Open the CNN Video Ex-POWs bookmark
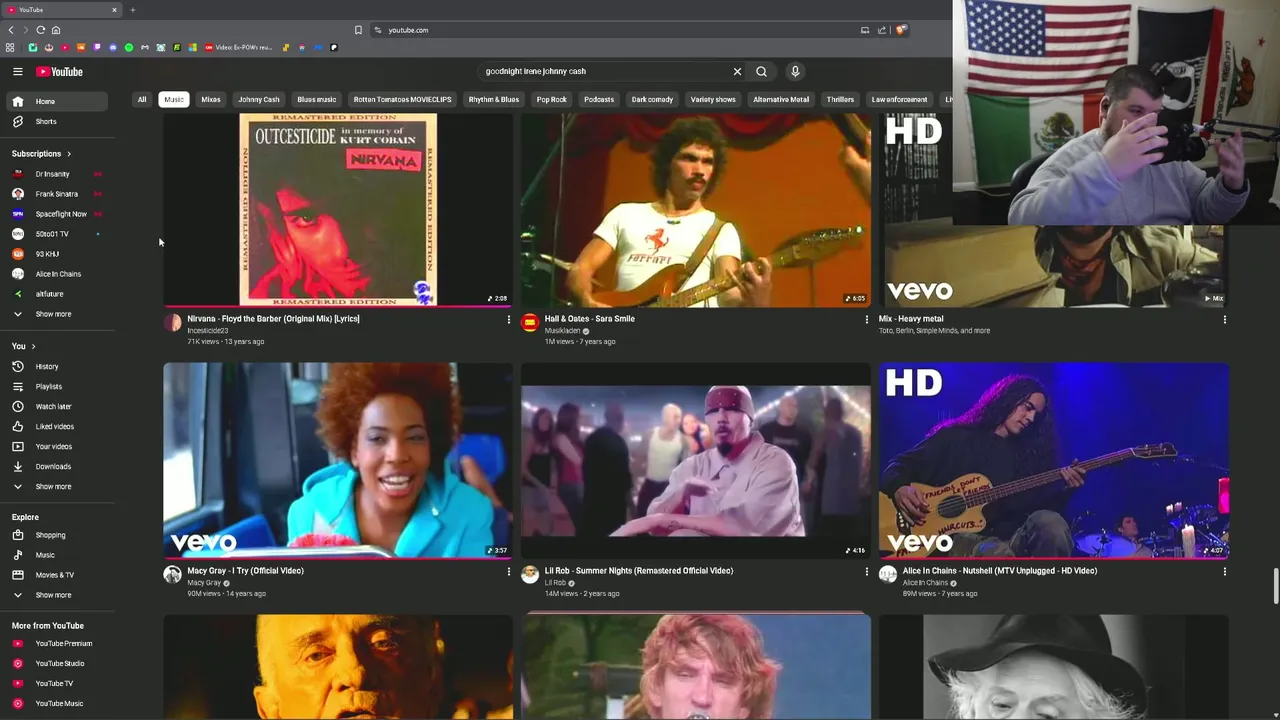Image resolution: width=1280 pixels, height=720 pixels. (238, 47)
